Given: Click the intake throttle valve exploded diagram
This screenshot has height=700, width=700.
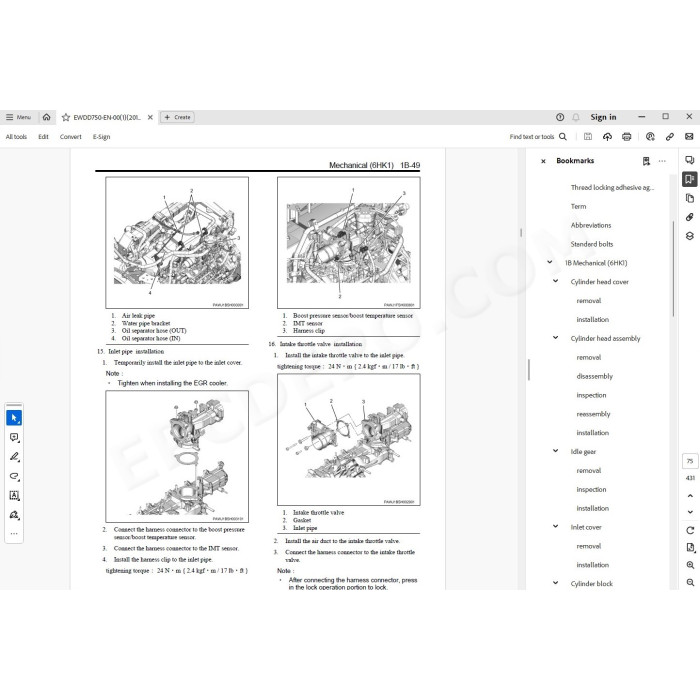Looking at the screenshot, I should 349,440.
